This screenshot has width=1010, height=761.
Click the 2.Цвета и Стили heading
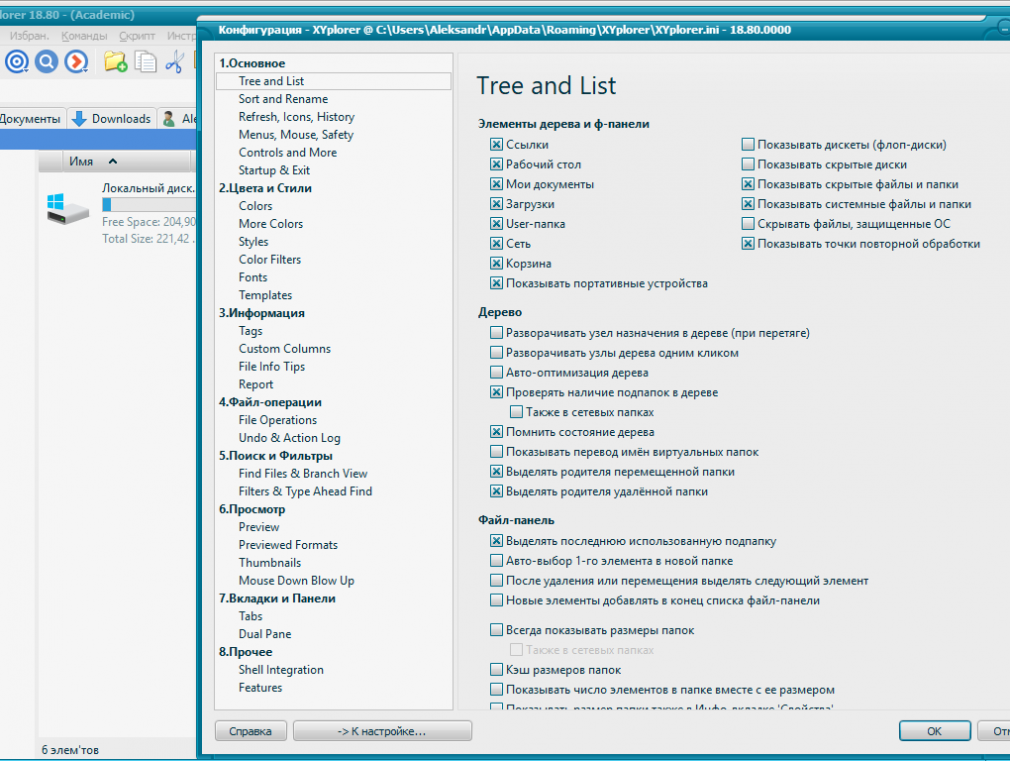[265, 188]
